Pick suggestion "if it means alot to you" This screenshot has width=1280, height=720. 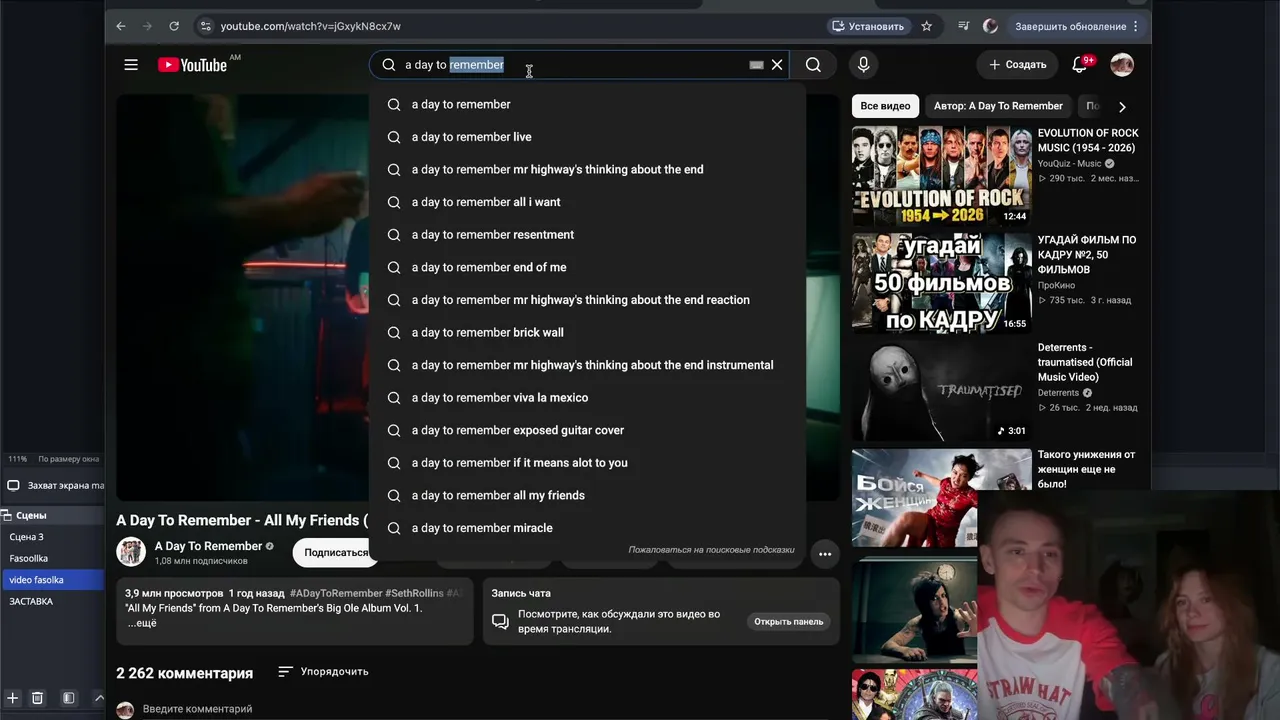pyautogui.click(x=587, y=463)
